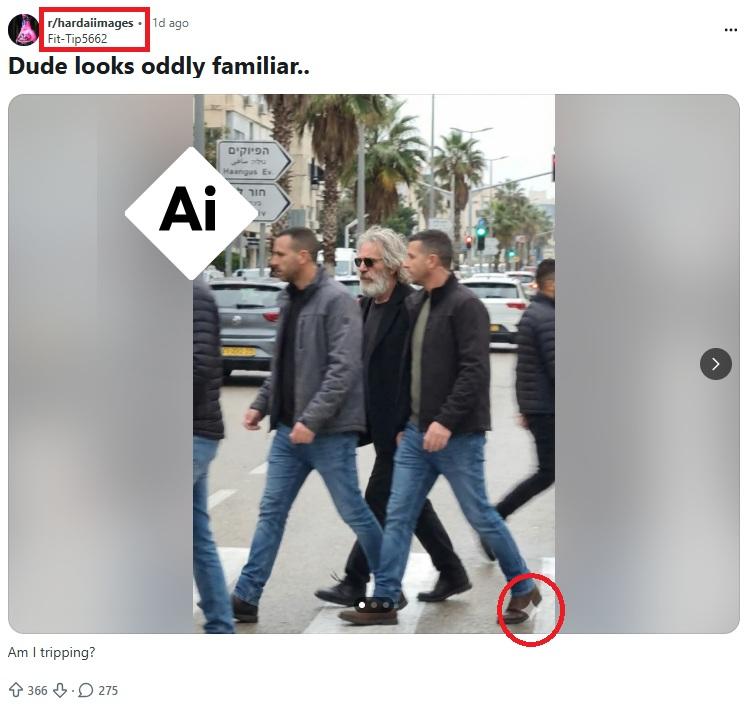Click the Hebrew street sign in photo
The height and width of the screenshot is (716, 748).
click(253, 161)
